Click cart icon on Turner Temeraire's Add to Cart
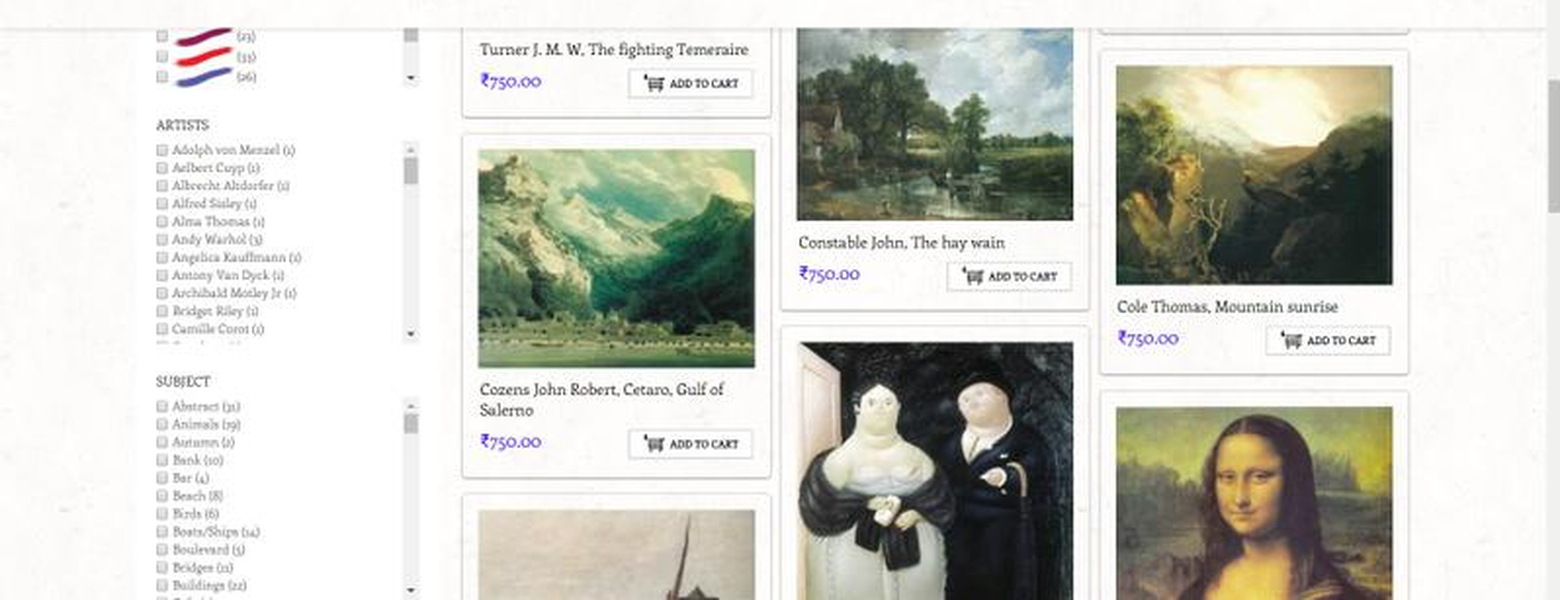This screenshot has width=1560, height=600. pyautogui.click(x=655, y=84)
